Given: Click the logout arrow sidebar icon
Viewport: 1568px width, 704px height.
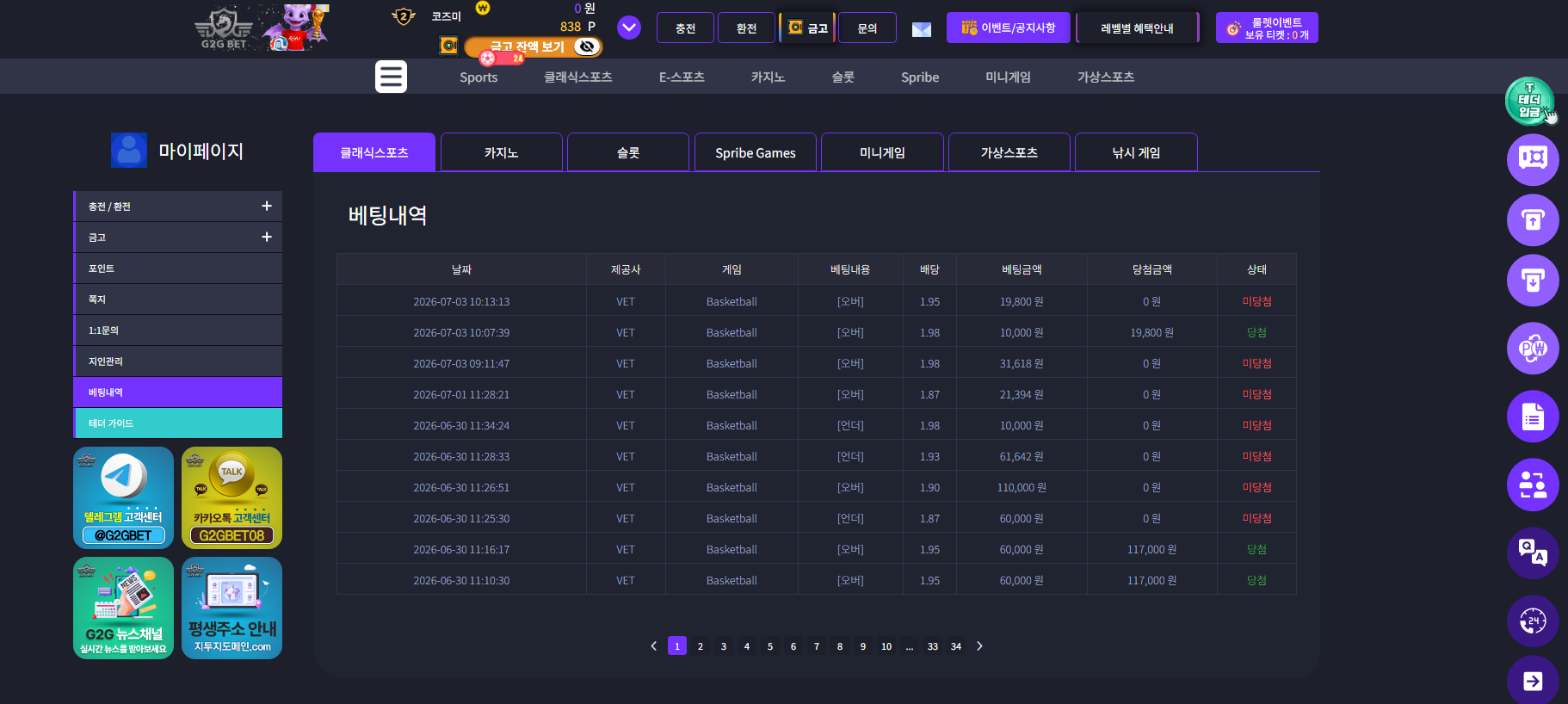Looking at the screenshot, I should [1533, 681].
